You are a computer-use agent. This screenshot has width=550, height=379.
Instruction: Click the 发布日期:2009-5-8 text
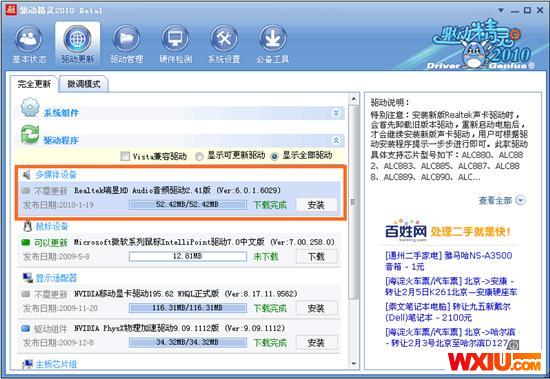[56, 257]
